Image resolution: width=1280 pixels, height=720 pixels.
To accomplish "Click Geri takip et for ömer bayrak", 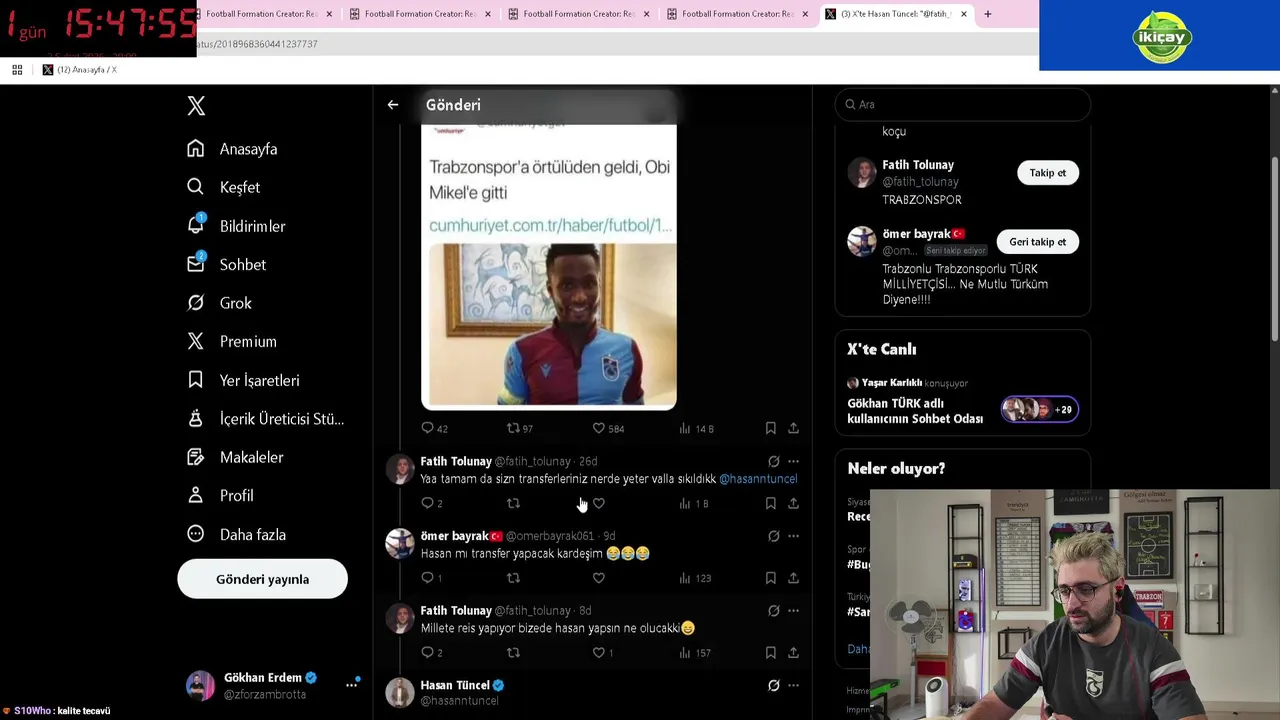I will (x=1037, y=242).
